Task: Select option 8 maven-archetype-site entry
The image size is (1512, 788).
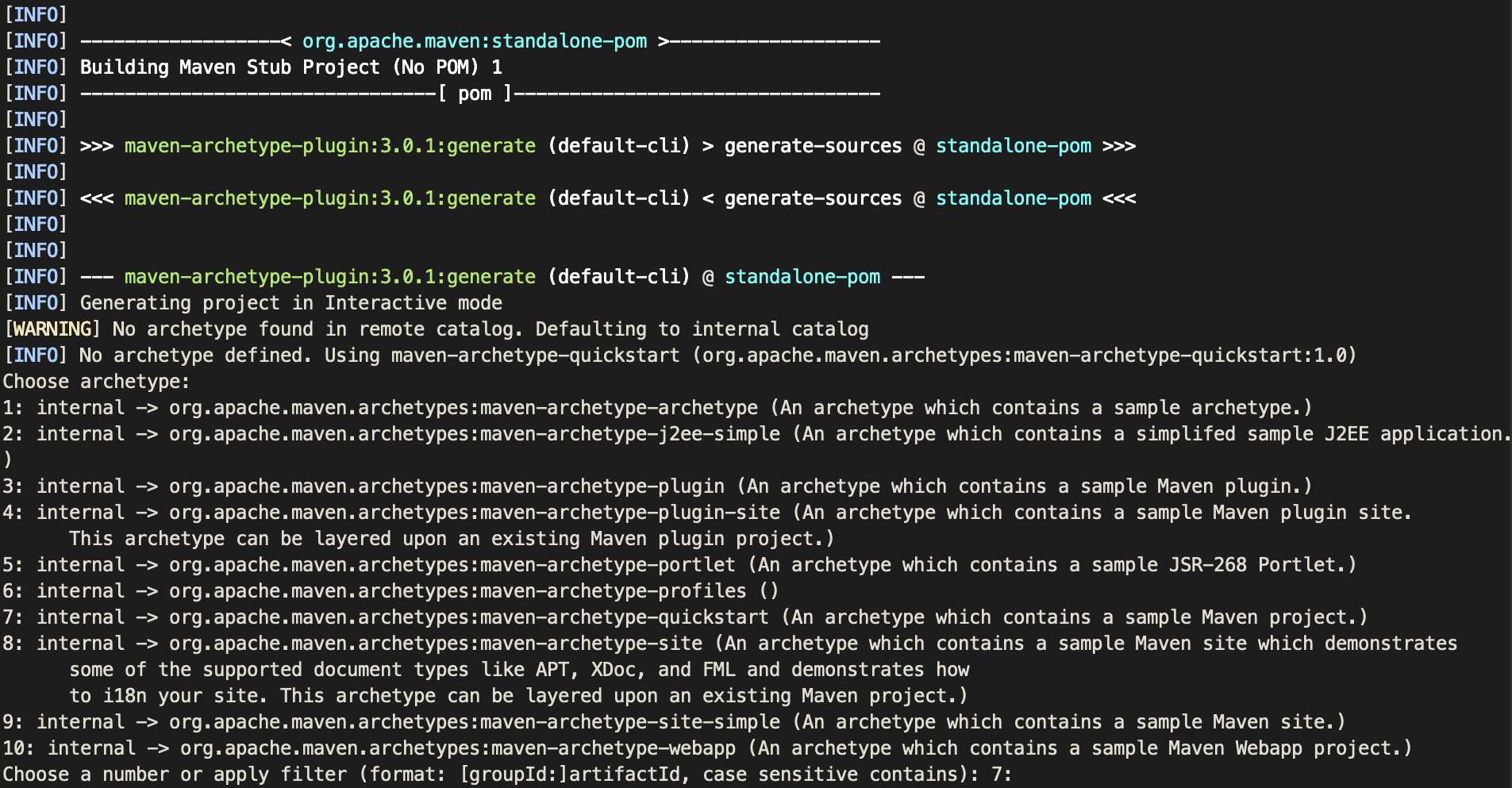Action: 435,644
